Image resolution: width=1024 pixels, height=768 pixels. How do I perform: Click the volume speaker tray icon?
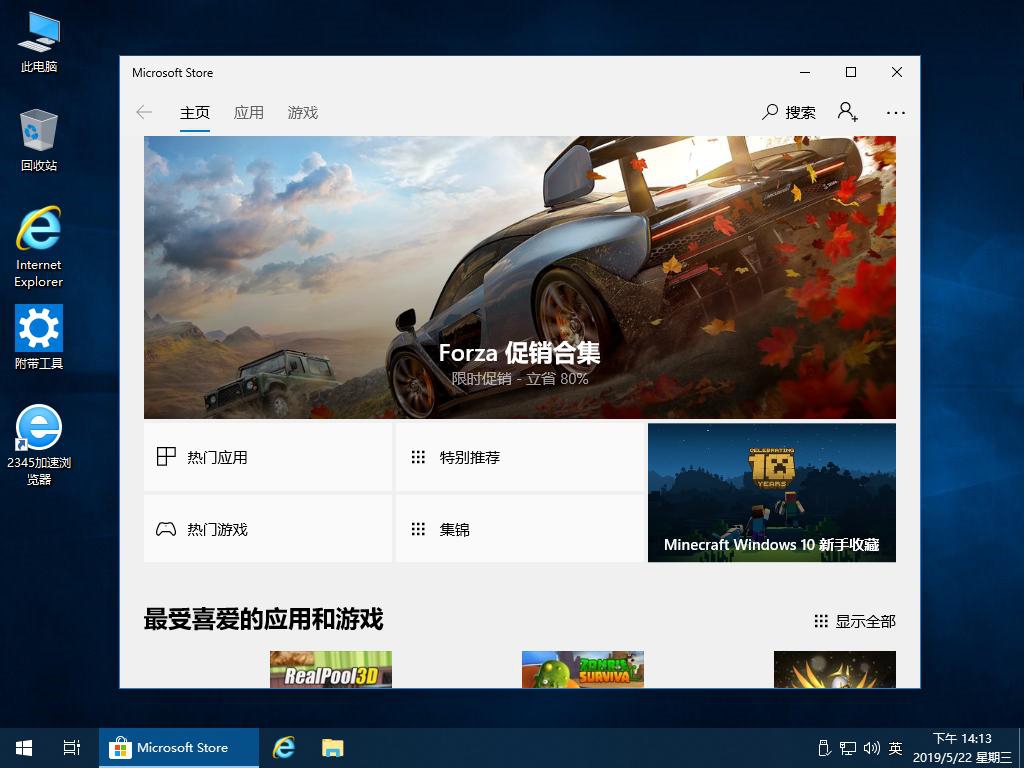coord(871,748)
